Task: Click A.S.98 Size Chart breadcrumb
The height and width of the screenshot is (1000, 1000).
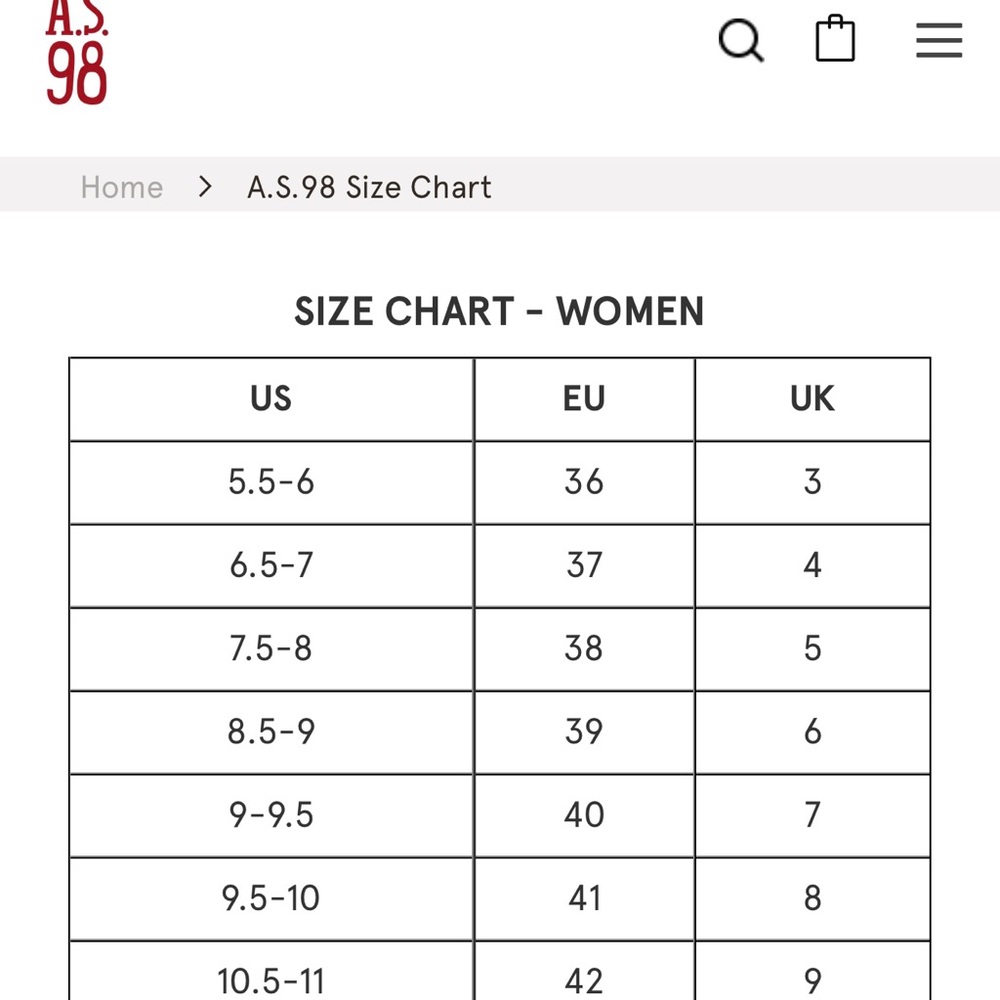Action: 369,187
